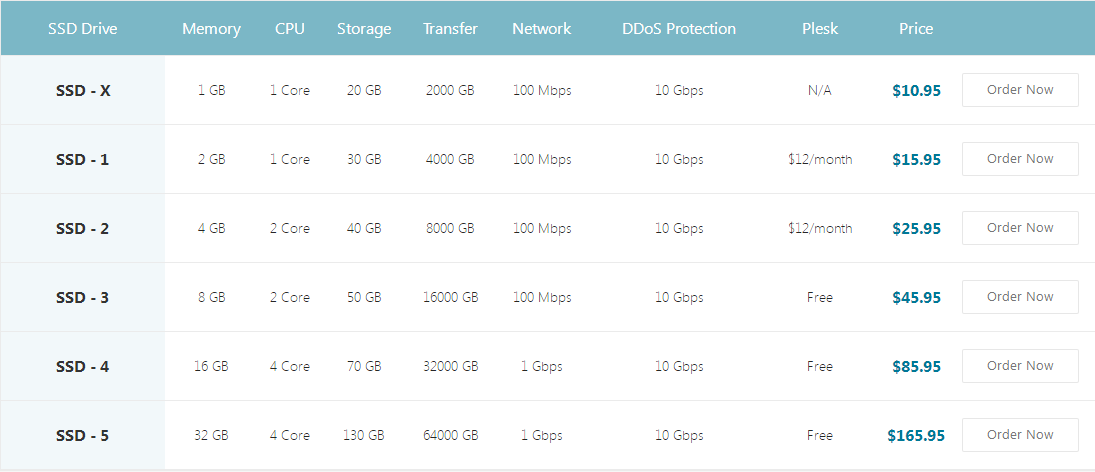Click the $85.95 price for SSD - 4

coord(916,367)
